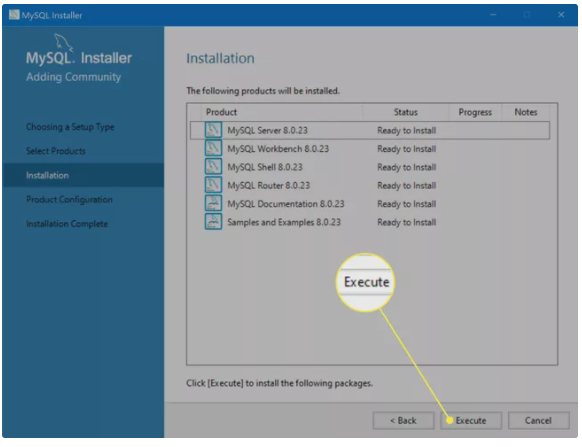Click the Progress column header
The image size is (582, 447).
point(475,112)
